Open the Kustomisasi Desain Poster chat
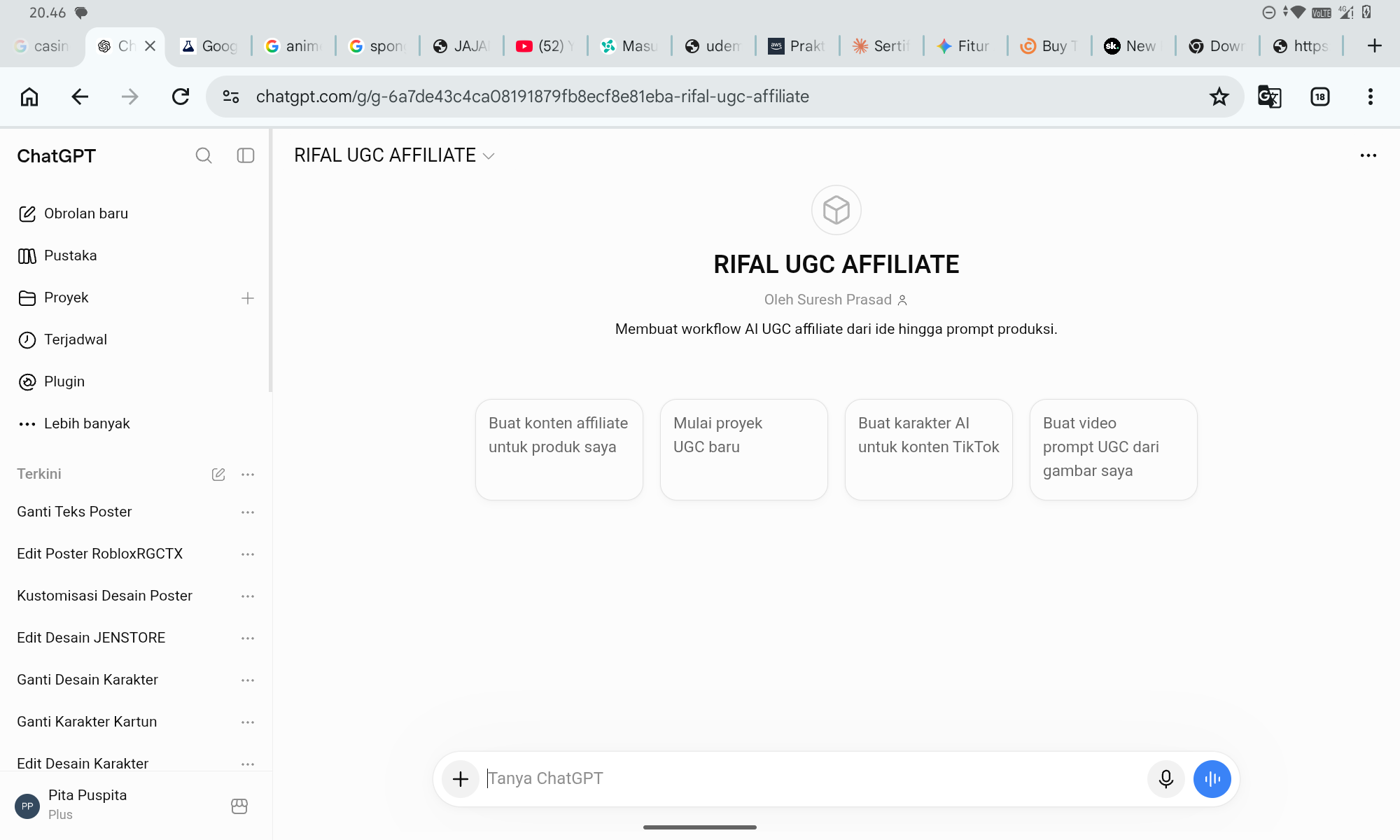This screenshot has height=840, width=1400. [x=104, y=596]
